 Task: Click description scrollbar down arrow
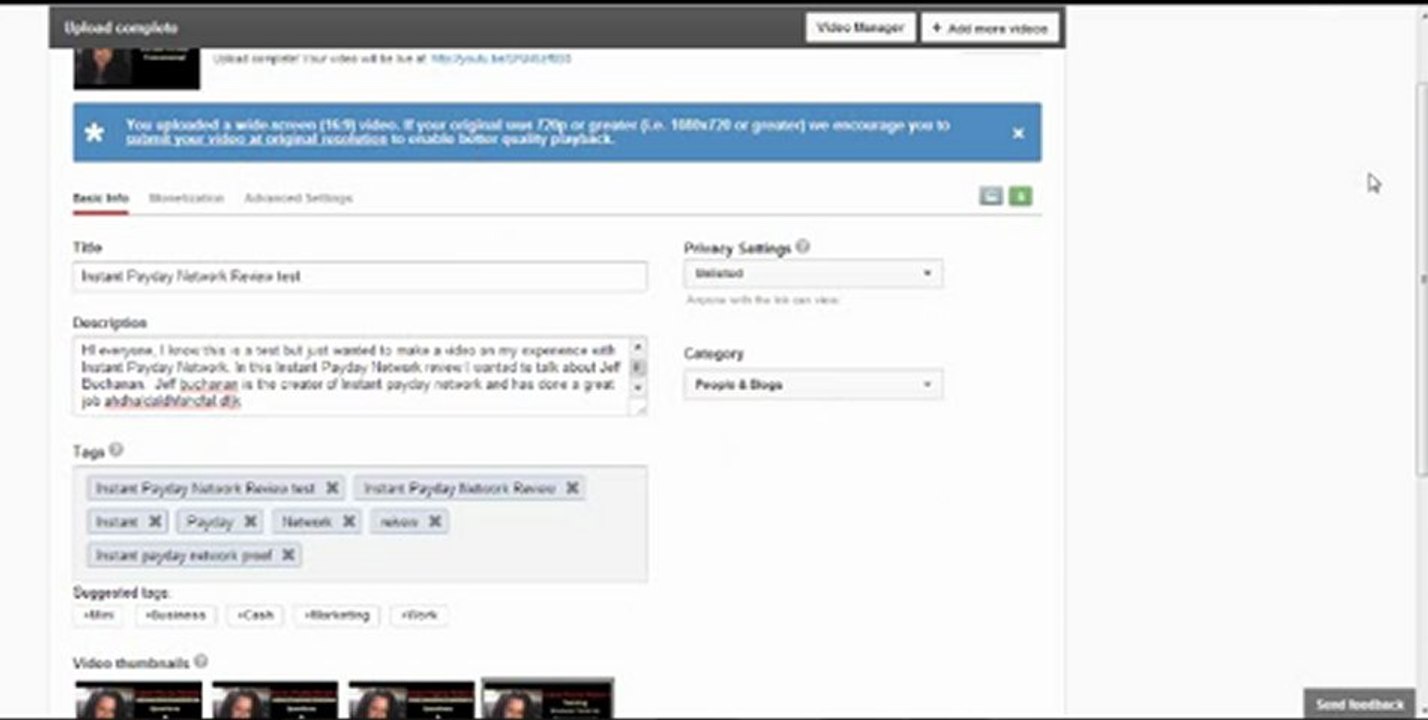638,389
